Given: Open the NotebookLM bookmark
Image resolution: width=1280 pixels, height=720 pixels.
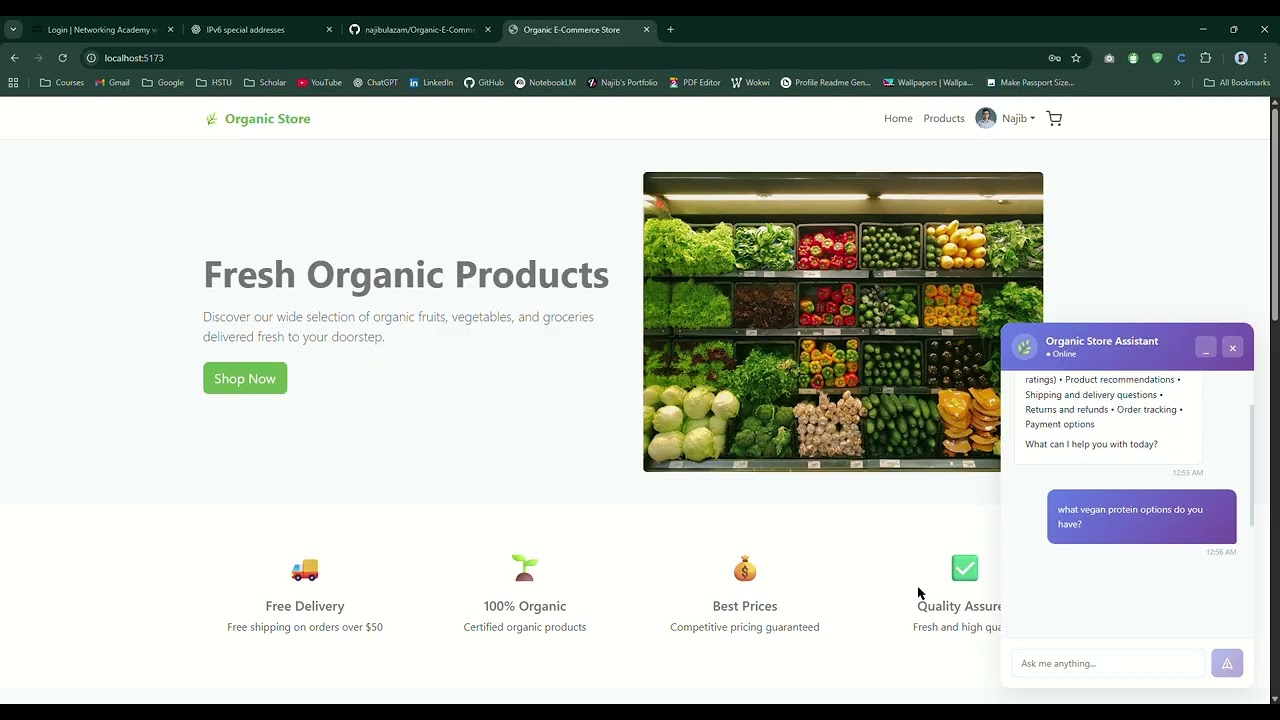Looking at the screenshot, I should tap(545, 83).
